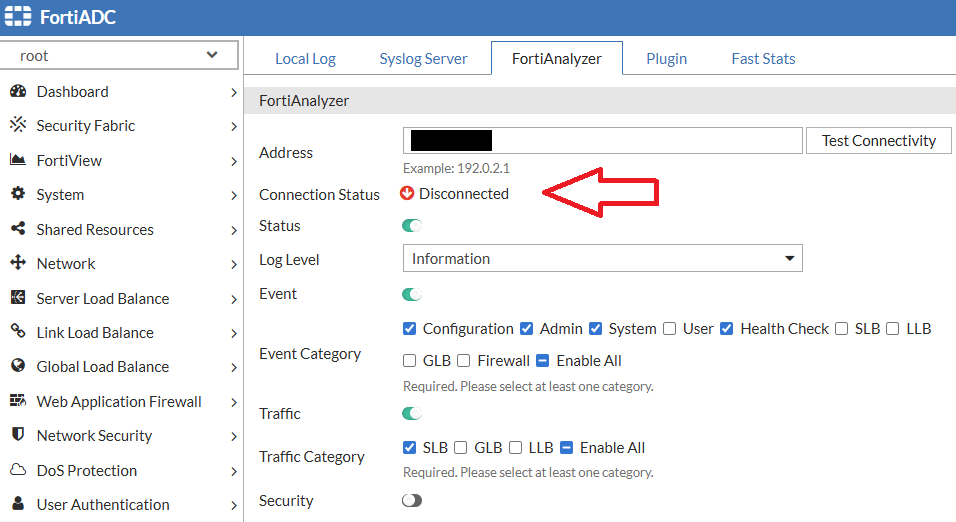
Task: Uncheck the Configuration event category
Action: point(410,329)
